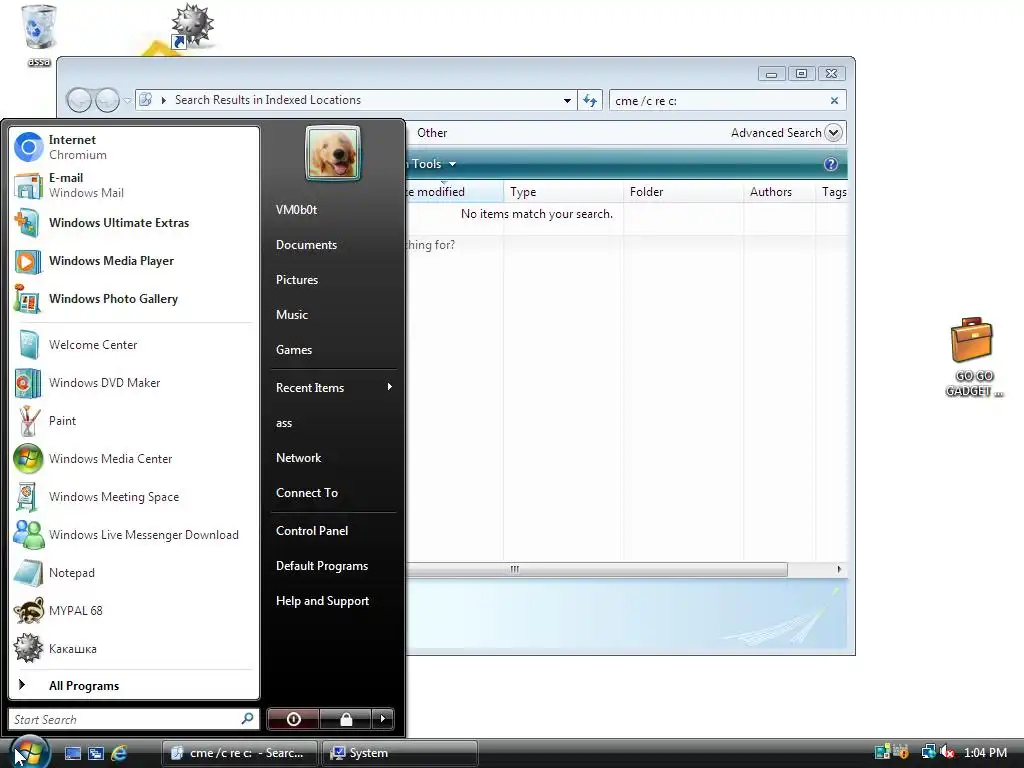
Task: Click Switch between windows quick launch icon
Action: [x=96, y=753]
